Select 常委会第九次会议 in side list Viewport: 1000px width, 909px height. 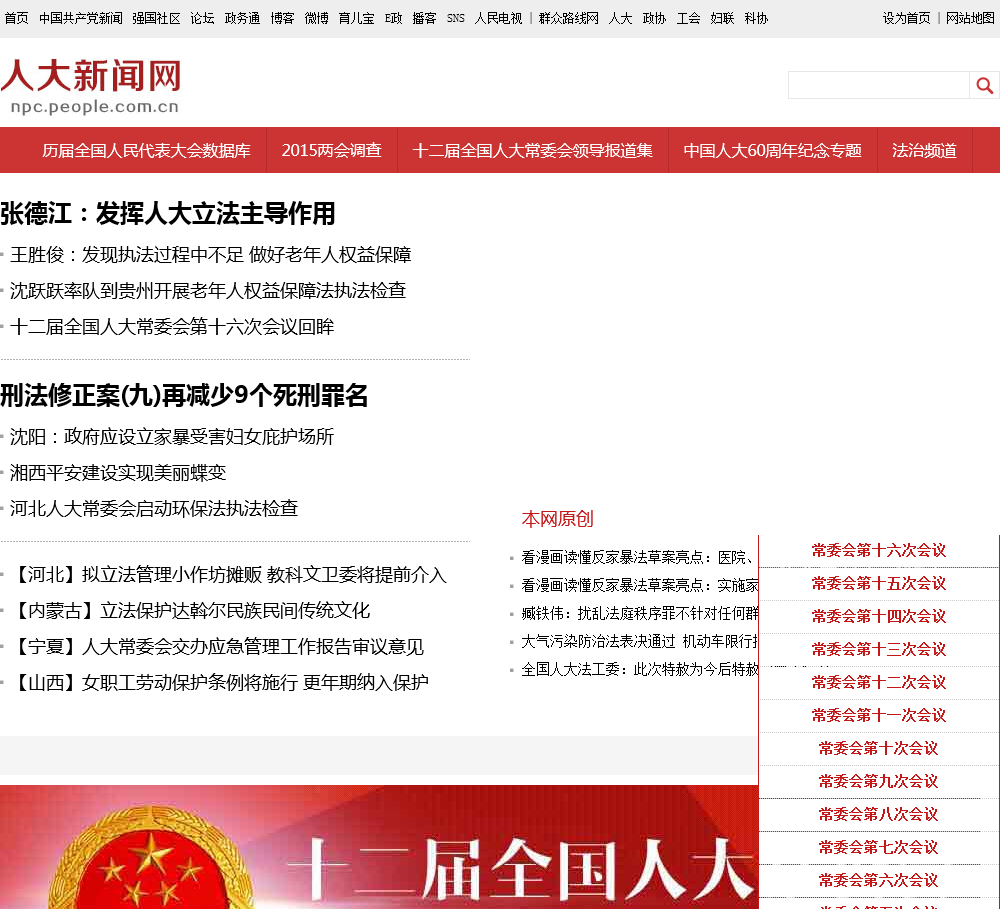(879, 781)
